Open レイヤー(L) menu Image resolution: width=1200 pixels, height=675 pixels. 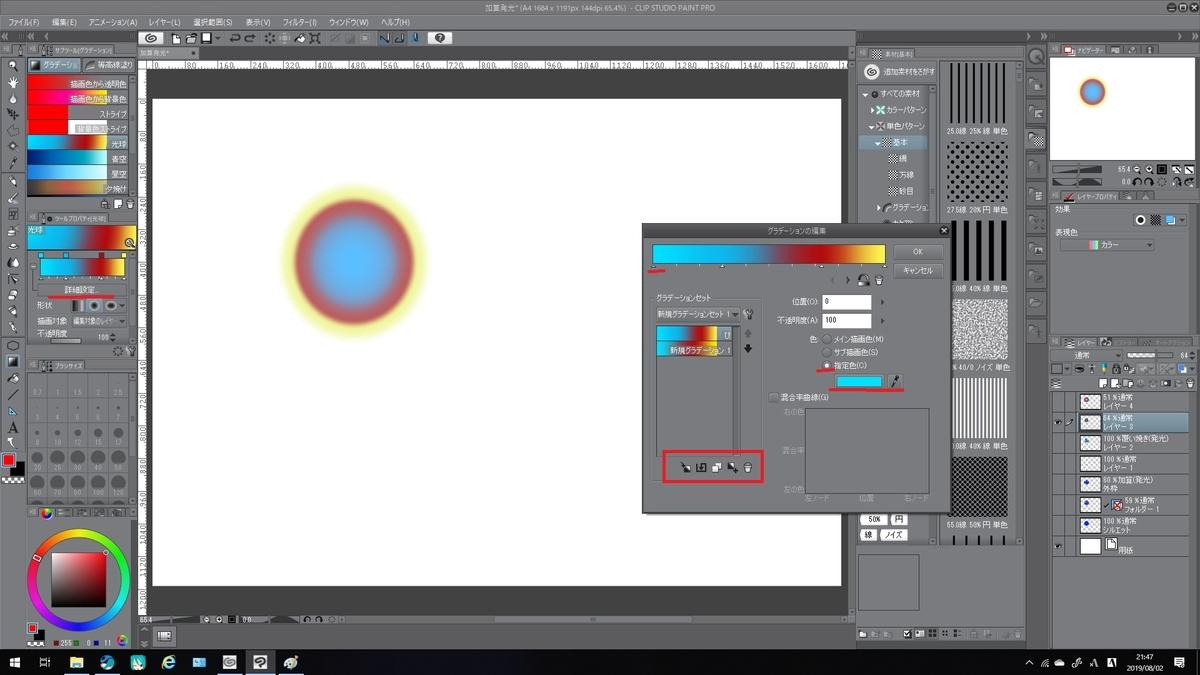(163, 21)
